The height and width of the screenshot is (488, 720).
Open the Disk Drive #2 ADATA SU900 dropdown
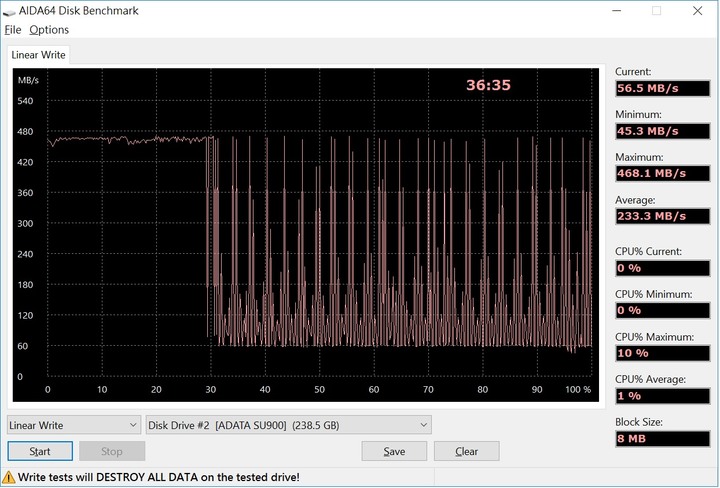tap(288, 425)
